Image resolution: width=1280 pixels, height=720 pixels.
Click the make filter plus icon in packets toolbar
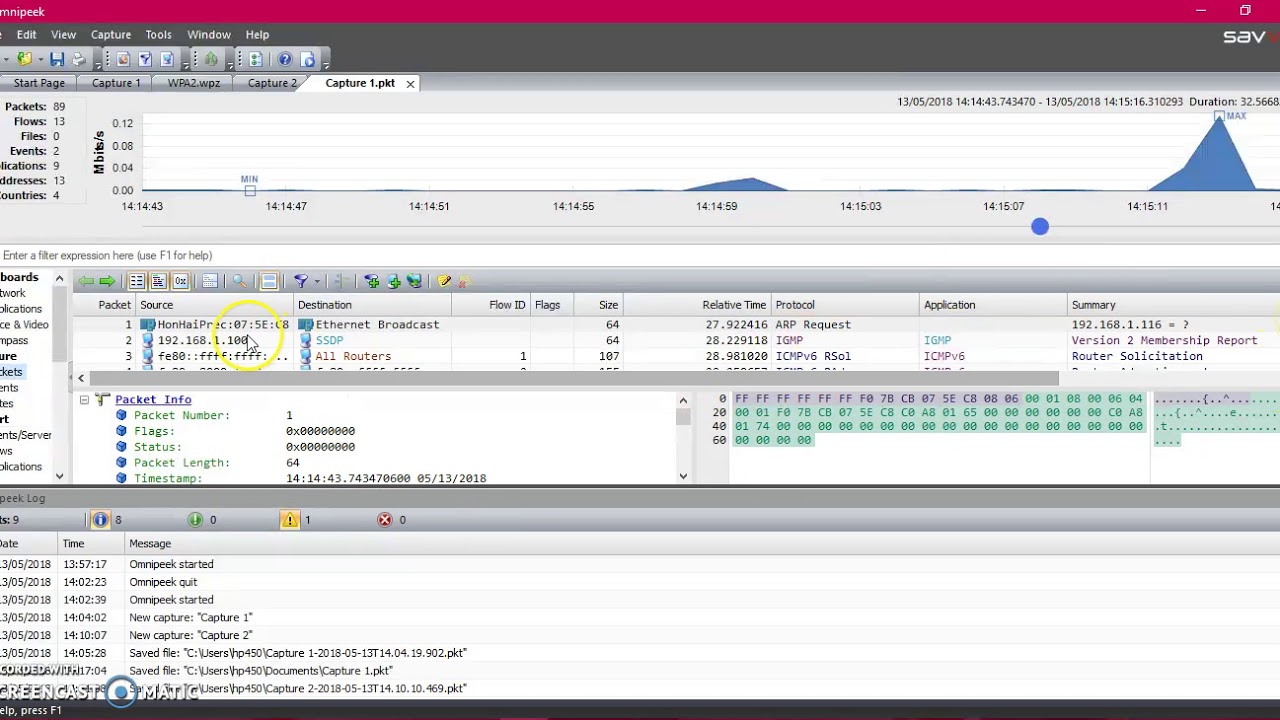pyautogui.click(x=371, y=282)
